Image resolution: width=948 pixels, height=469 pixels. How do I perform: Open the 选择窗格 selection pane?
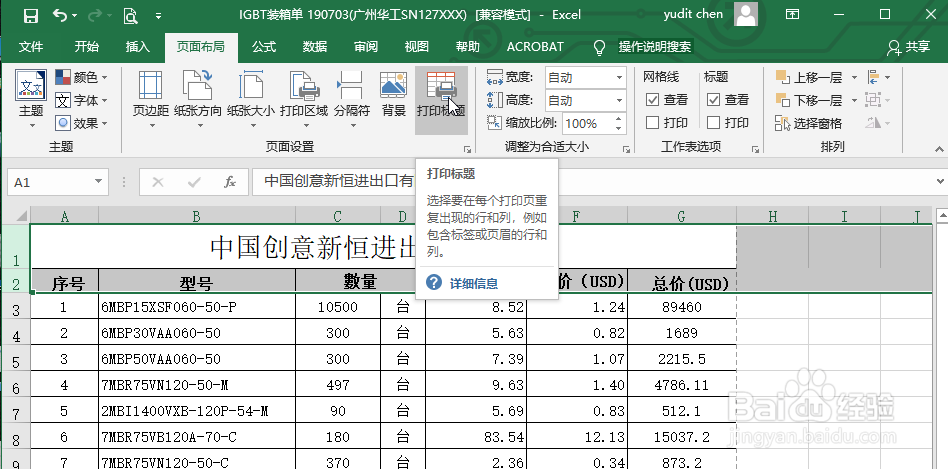point(809,123)
